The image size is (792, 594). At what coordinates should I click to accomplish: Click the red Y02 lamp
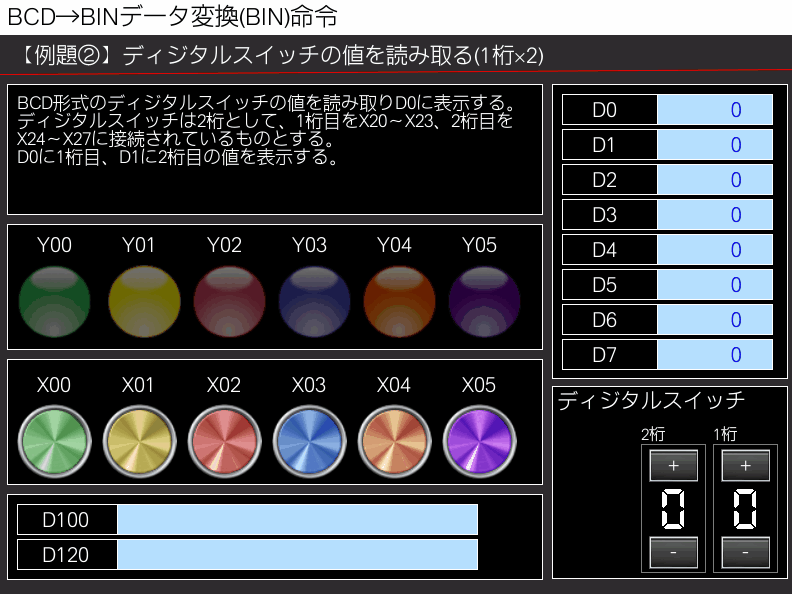click(229, 302)
